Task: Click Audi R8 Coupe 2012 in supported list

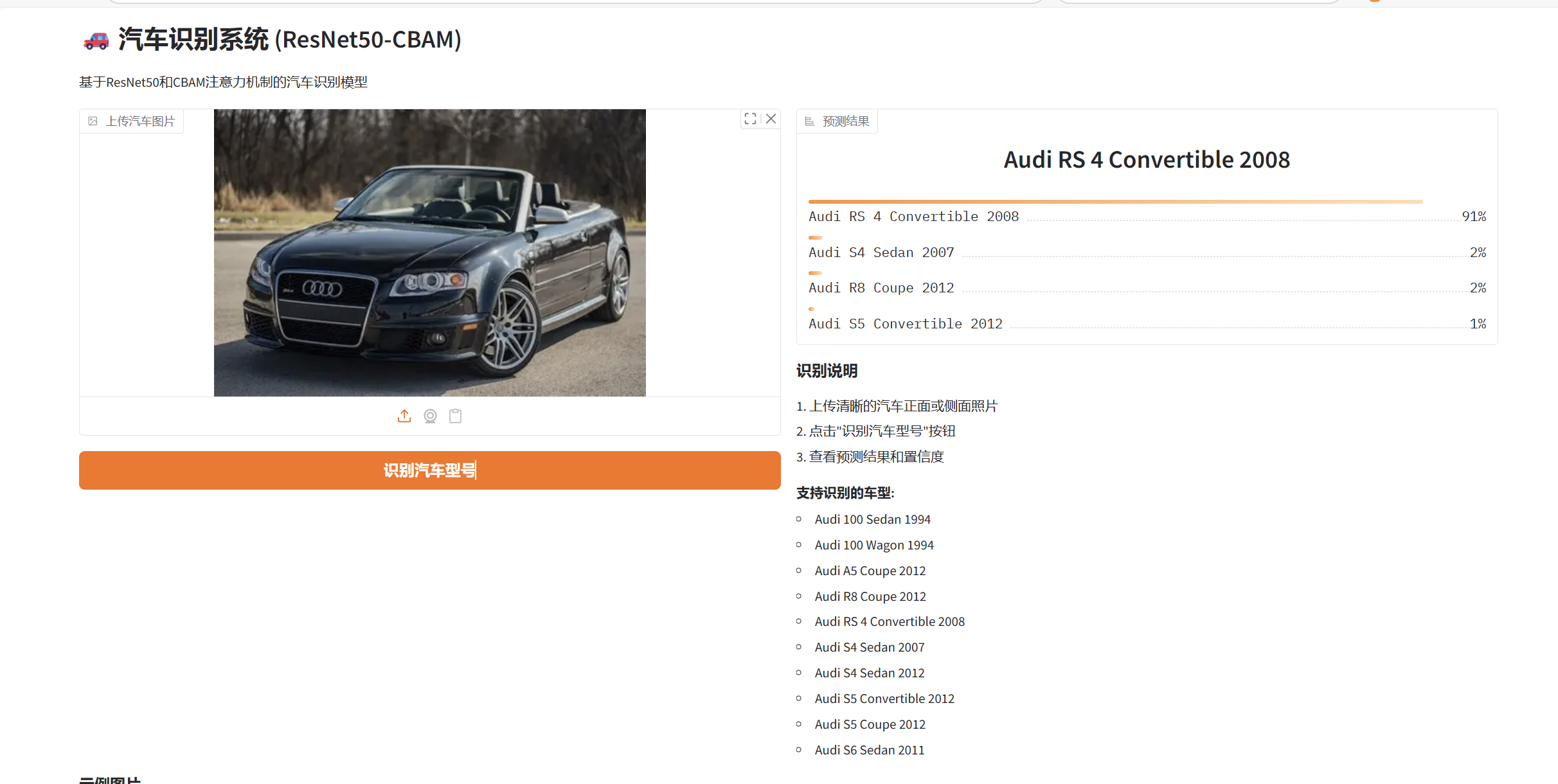Action: click(x=870, y=596)
